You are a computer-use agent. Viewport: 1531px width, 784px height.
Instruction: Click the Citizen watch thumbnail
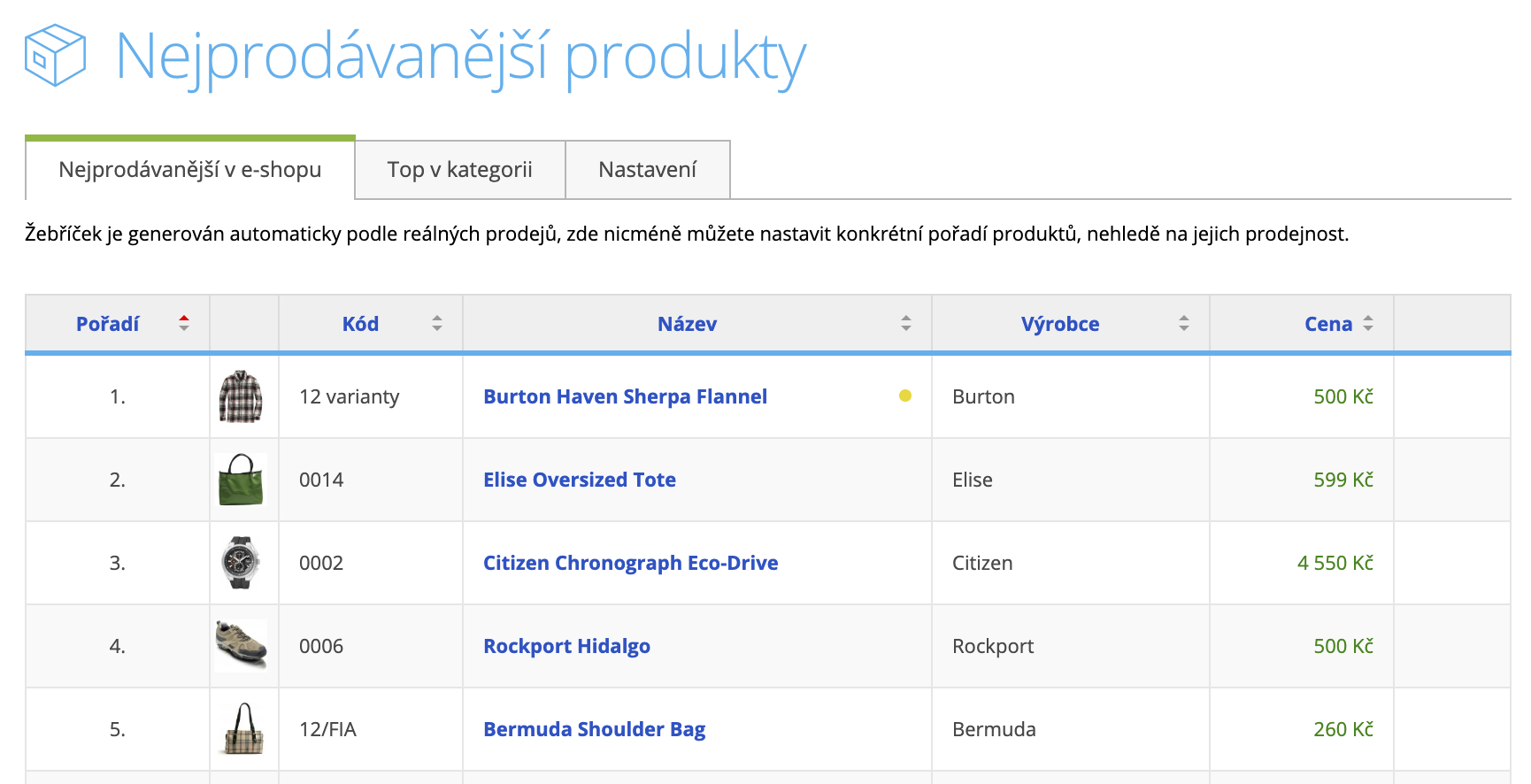(x=241, y=563)
